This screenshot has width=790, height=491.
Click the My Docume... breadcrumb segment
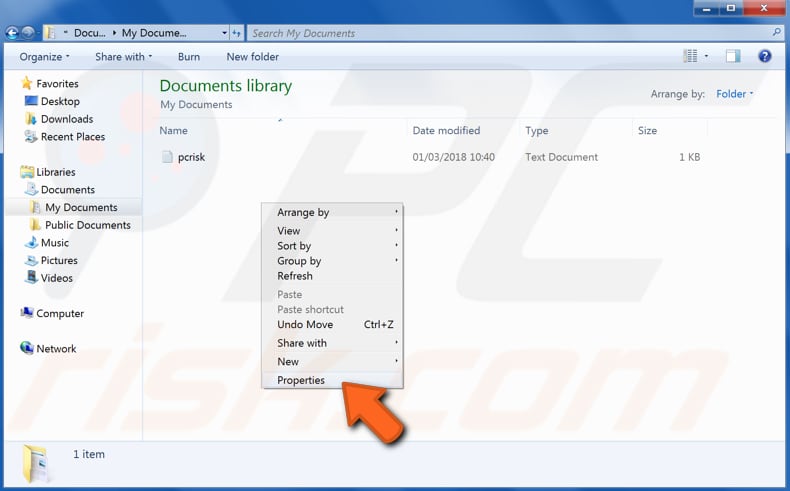(154, 33)
